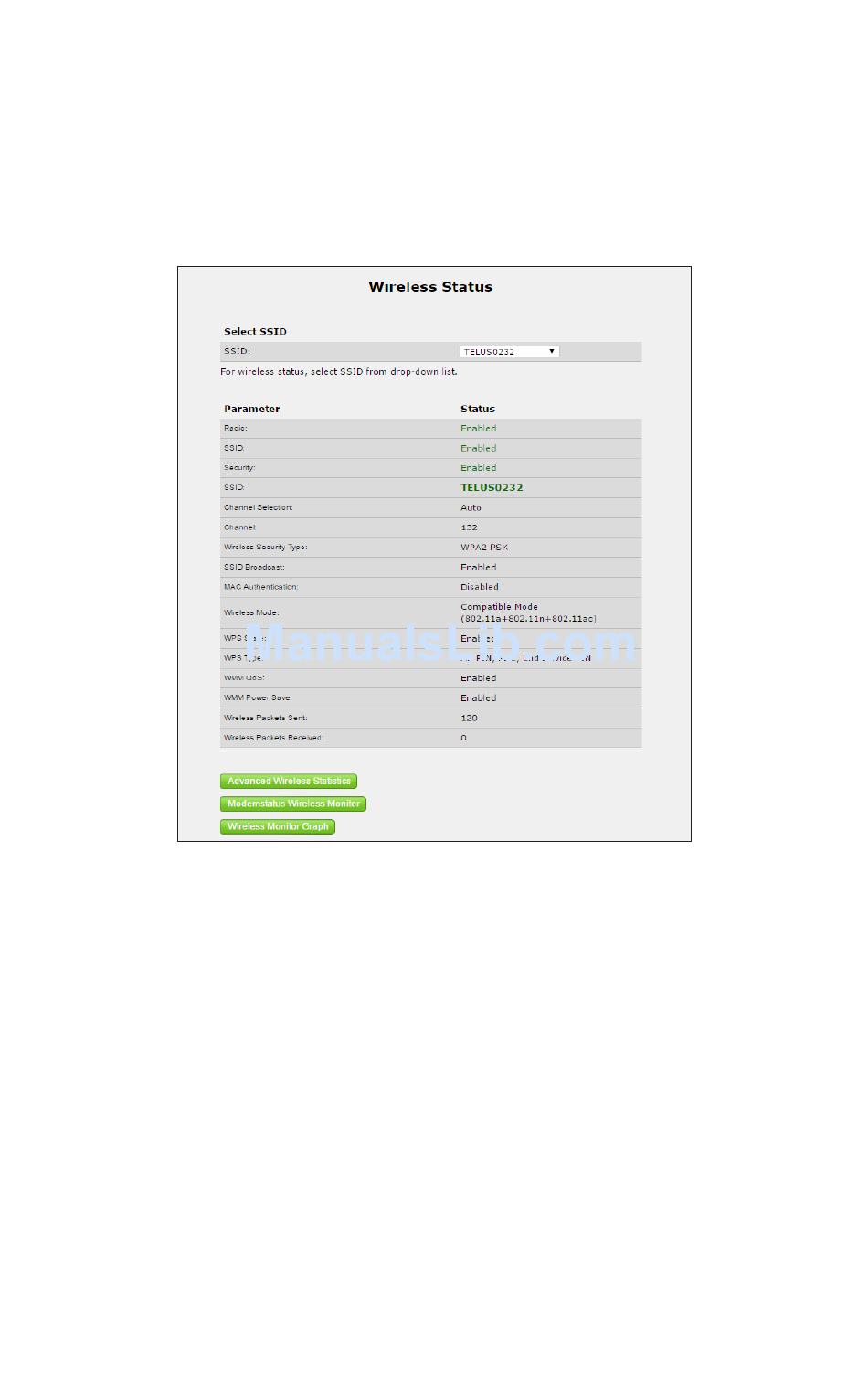Click the Wireless Mode: label
This screenshot has height=1384, width=868.
coord(251,613)
